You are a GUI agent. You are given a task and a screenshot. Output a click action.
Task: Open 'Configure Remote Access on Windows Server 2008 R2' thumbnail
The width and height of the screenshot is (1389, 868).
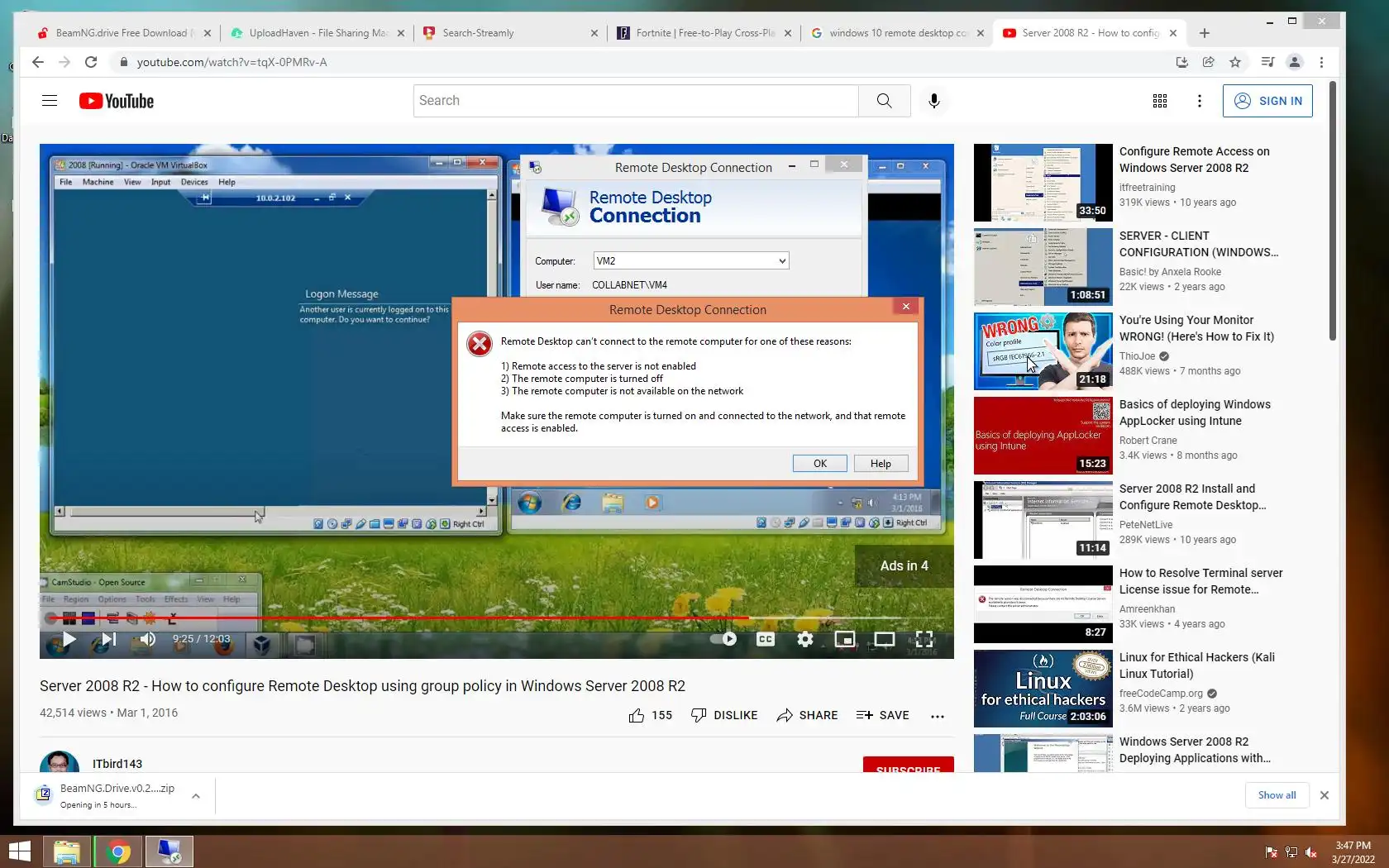tap(1043, 182)
